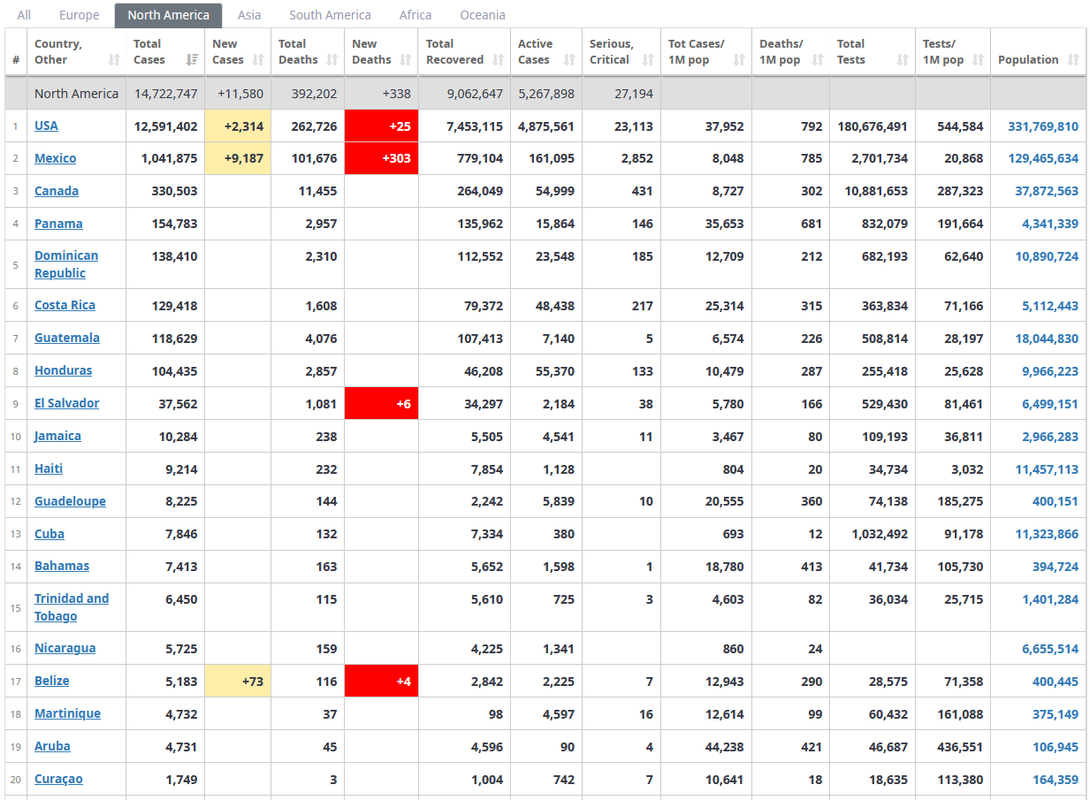Open the Belize country link
The height and width of the screenshot is (800, 1090).
coord(52,680)
